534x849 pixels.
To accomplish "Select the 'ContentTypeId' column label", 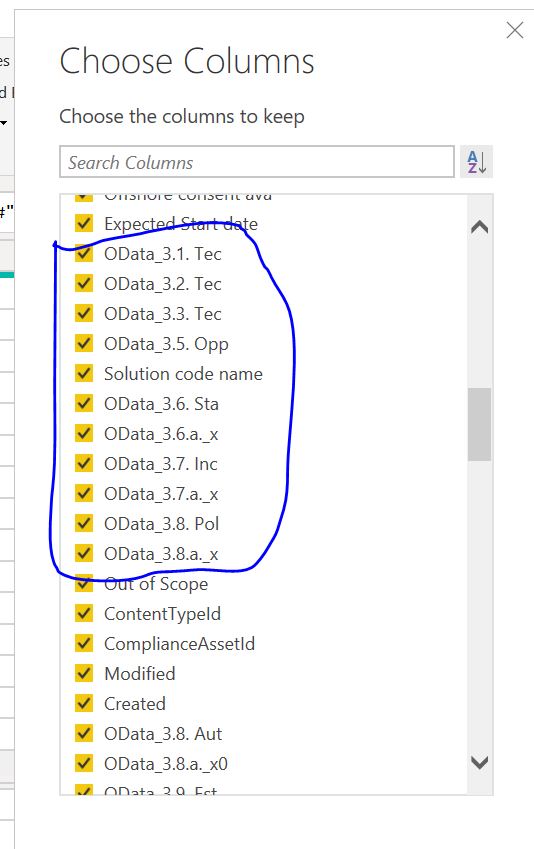I will pyautogui.click(x=162, y=614).
